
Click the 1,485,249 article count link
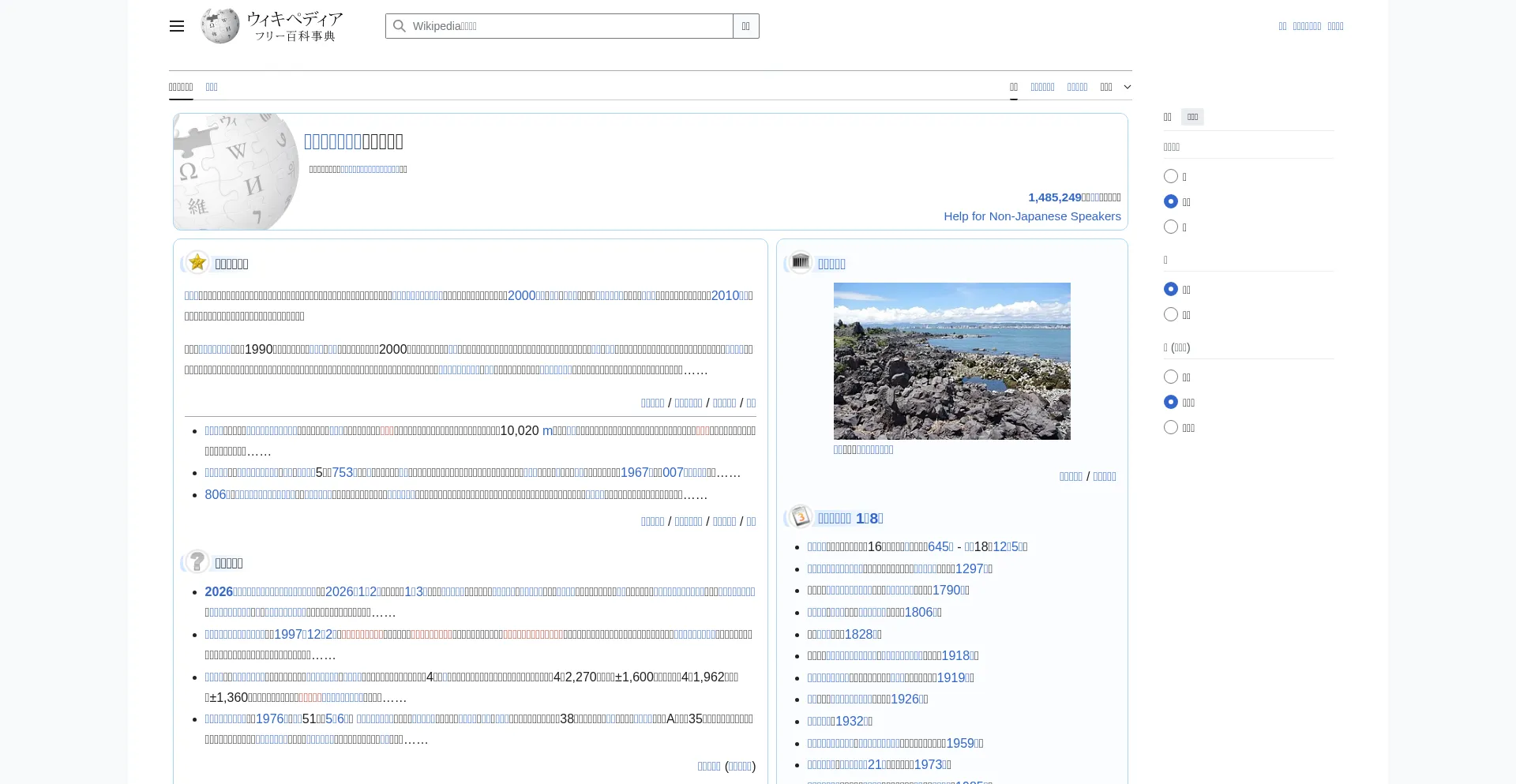pos(1054,197)
